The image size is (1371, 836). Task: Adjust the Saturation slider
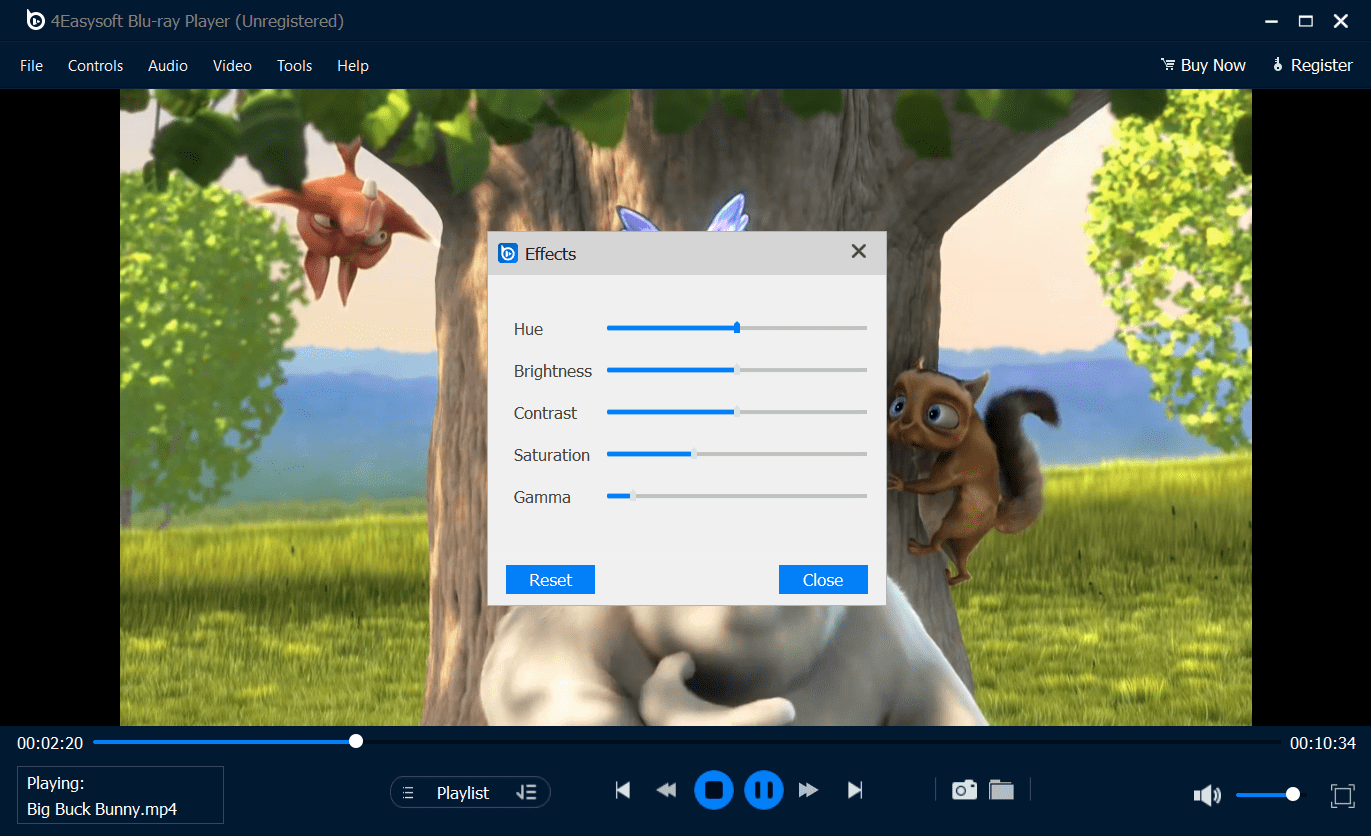coord(737,454)
